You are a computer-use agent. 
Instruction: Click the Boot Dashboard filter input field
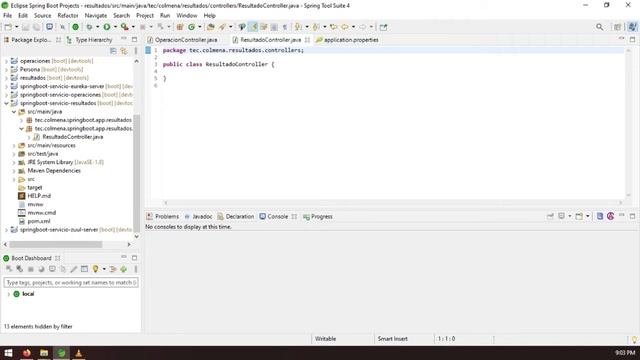(71, 282)
